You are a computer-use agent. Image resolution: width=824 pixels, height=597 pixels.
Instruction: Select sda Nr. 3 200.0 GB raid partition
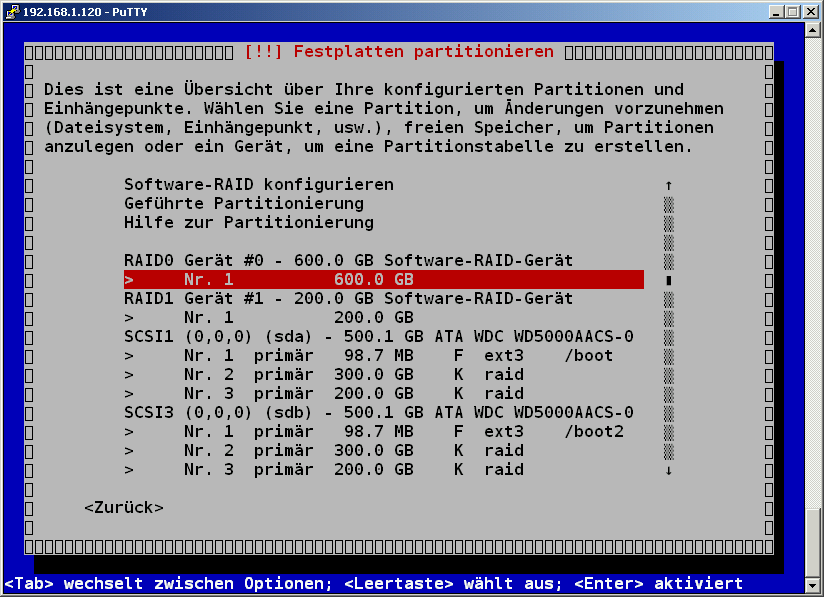click(x=323, y=394)
